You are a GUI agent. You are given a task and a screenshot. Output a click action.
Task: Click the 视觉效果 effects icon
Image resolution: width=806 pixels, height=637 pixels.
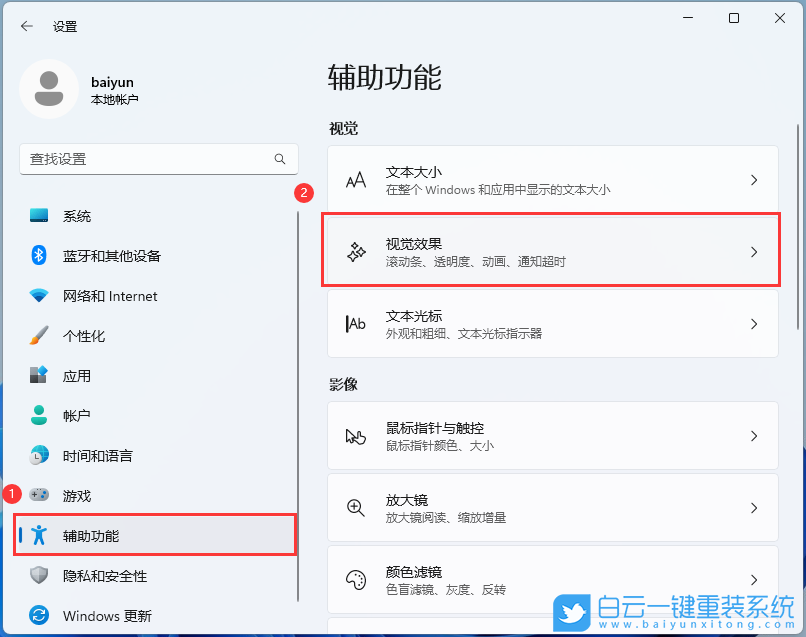[x=356, y=250]
